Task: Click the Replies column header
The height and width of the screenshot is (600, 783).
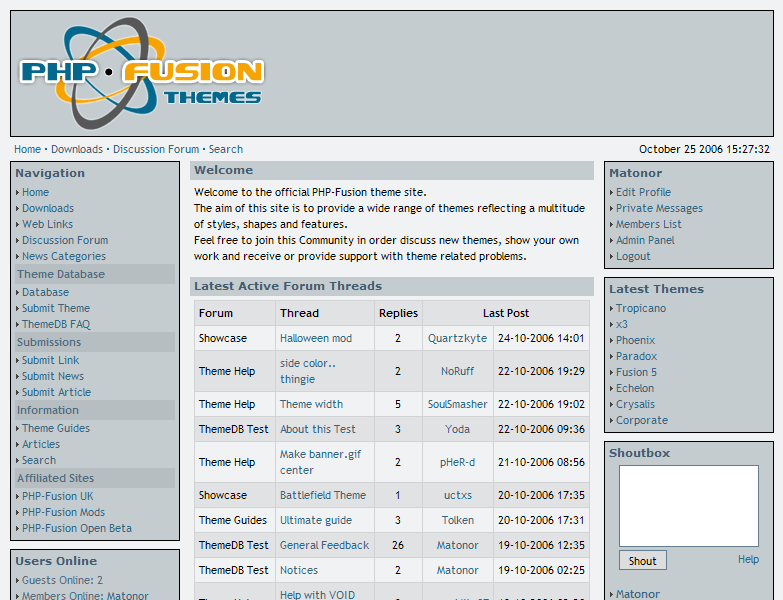Action: coord(398,313)
